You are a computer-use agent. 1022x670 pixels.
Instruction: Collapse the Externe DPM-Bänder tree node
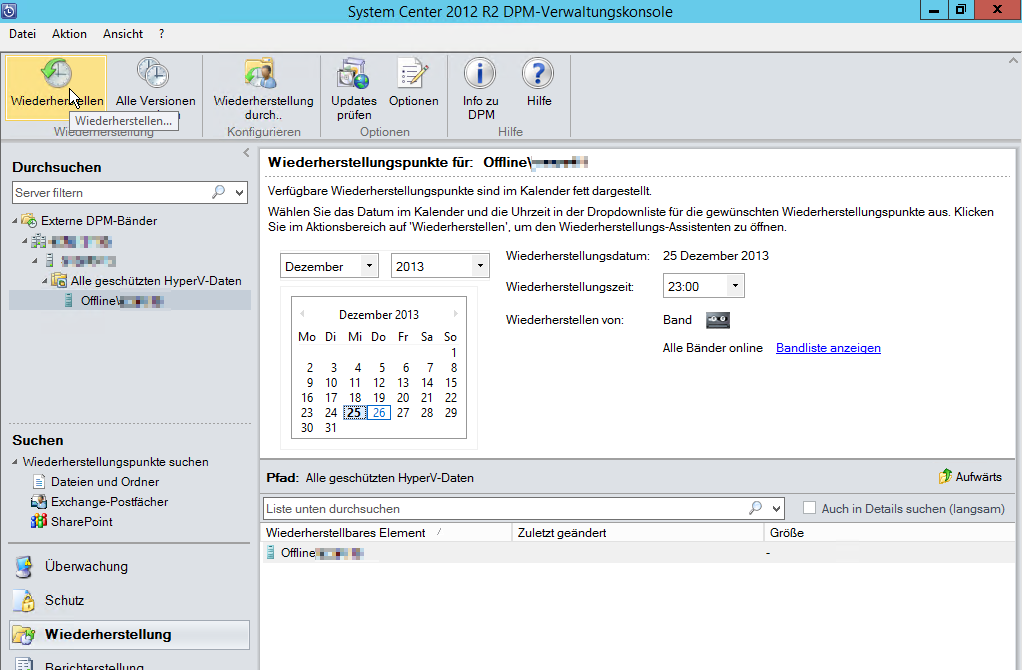pos(16,221)
